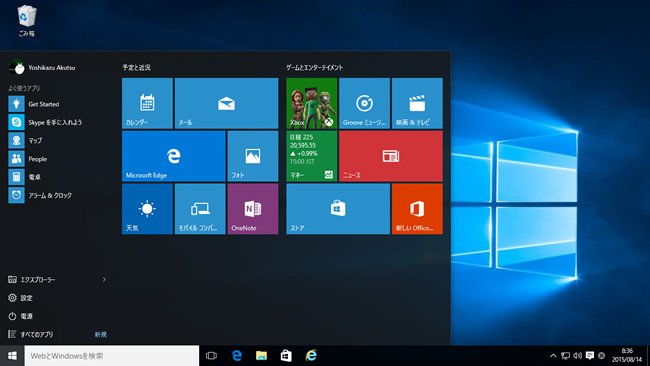Image resolution: width=650 pixels, height=366 pixels.
Task: Open マップ (Maps) from the app list
Action: click(57, 141)
